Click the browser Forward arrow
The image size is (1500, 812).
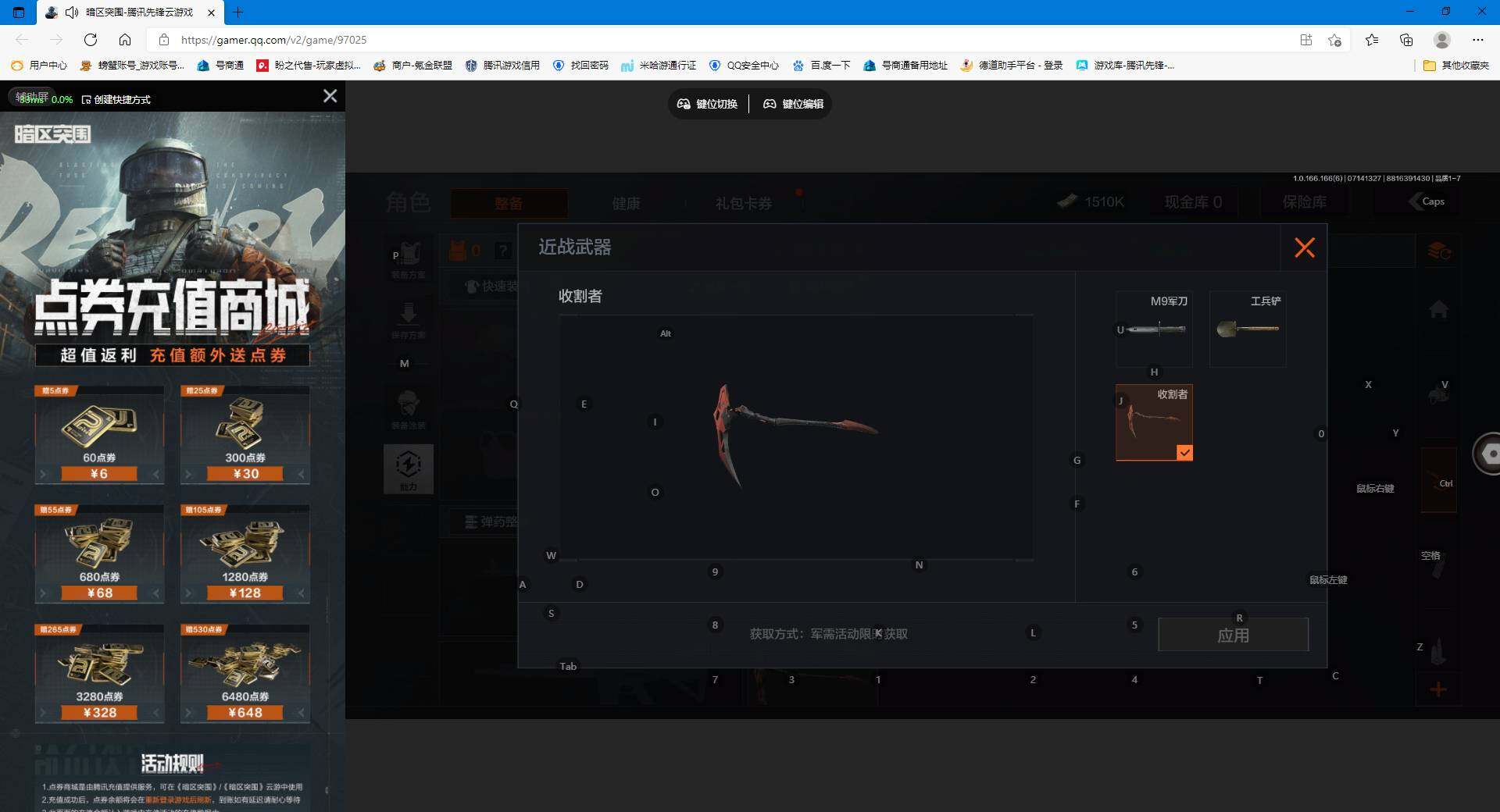coord(56,40)
